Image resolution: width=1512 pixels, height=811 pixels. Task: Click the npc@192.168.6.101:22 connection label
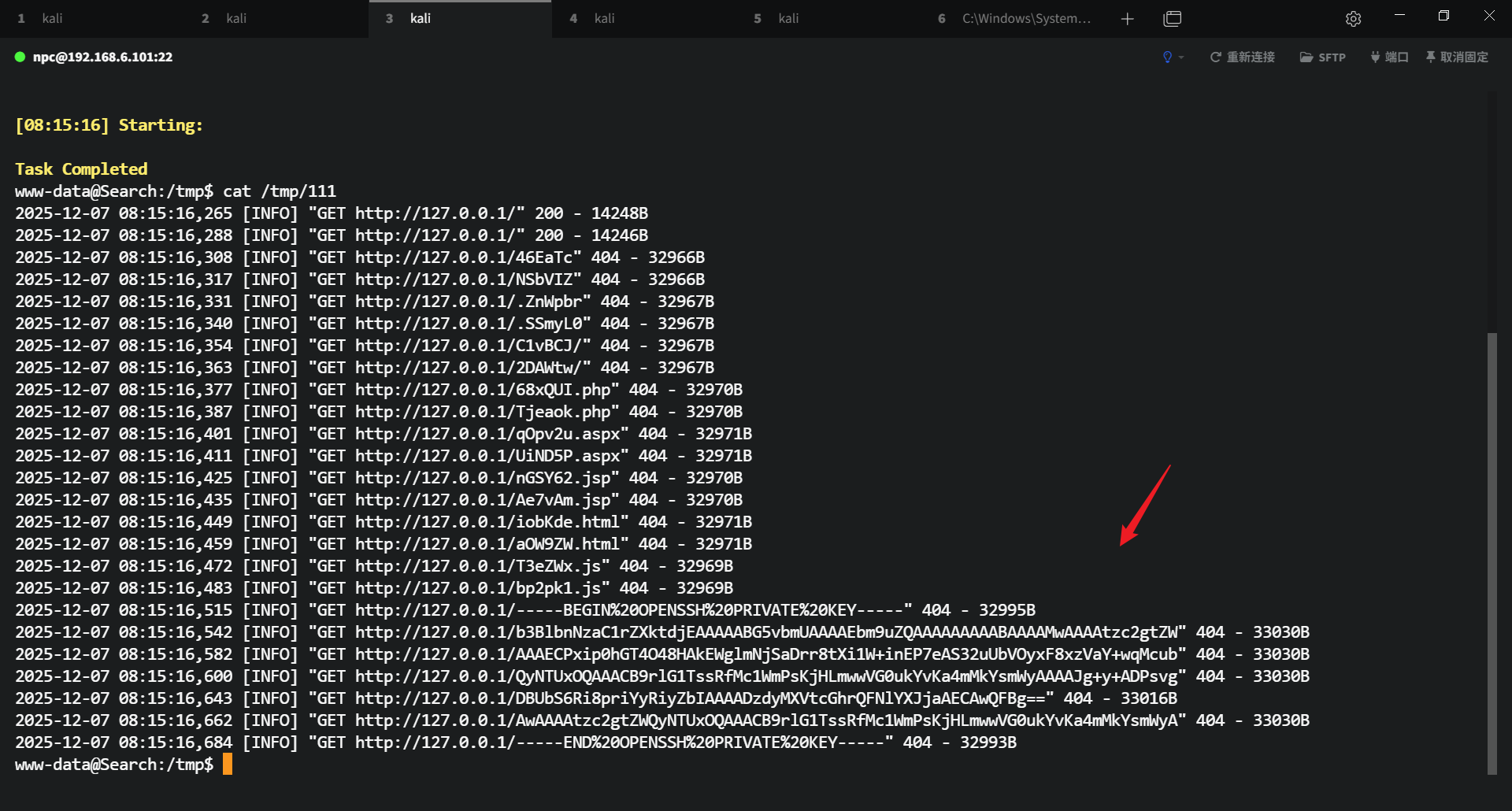(x=102, y=57)
